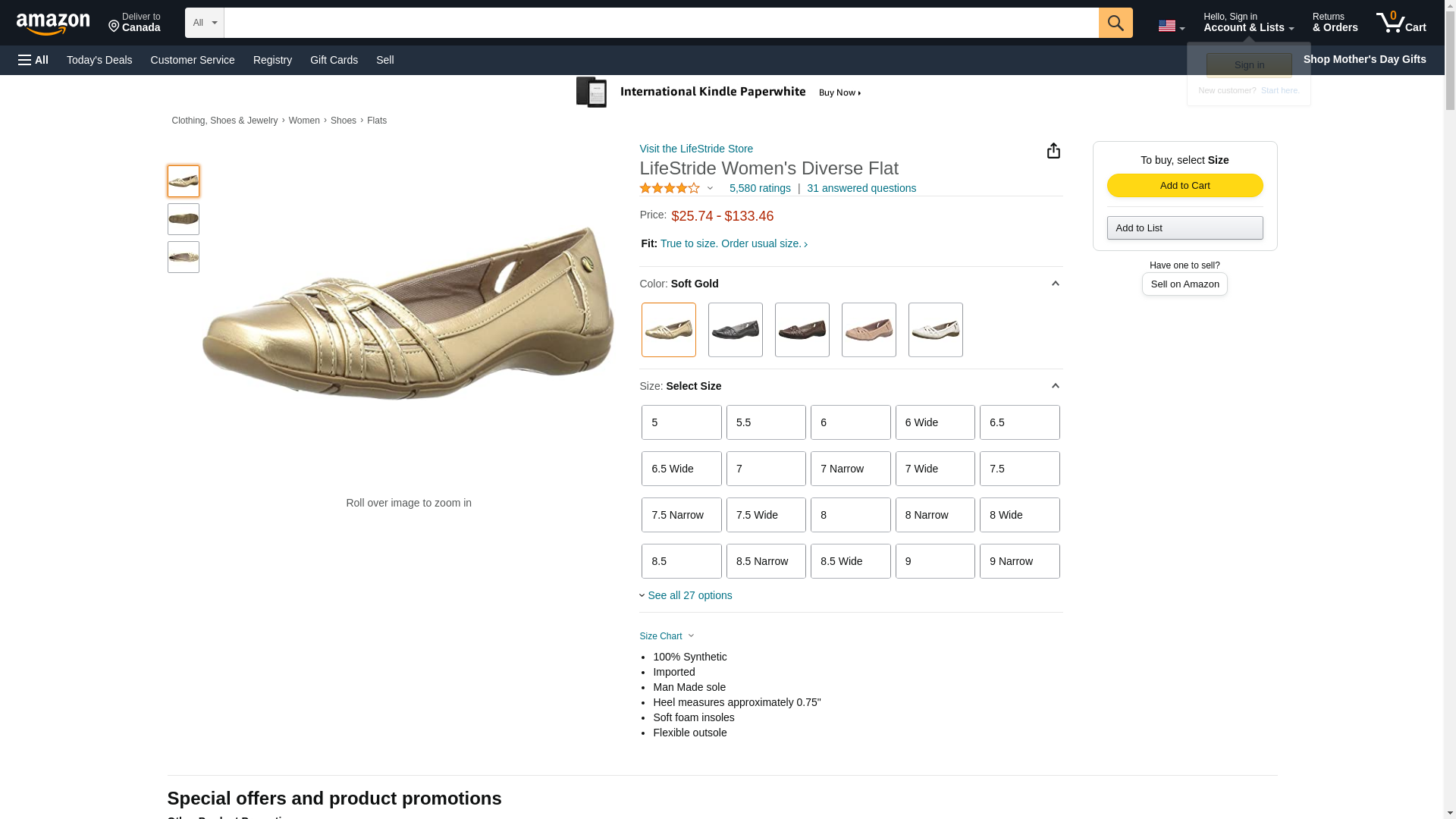Visit the LifeStride Store link
The height and width of the screenshot is (819, 1456).
pyautogui.click(x=696, y=149)
